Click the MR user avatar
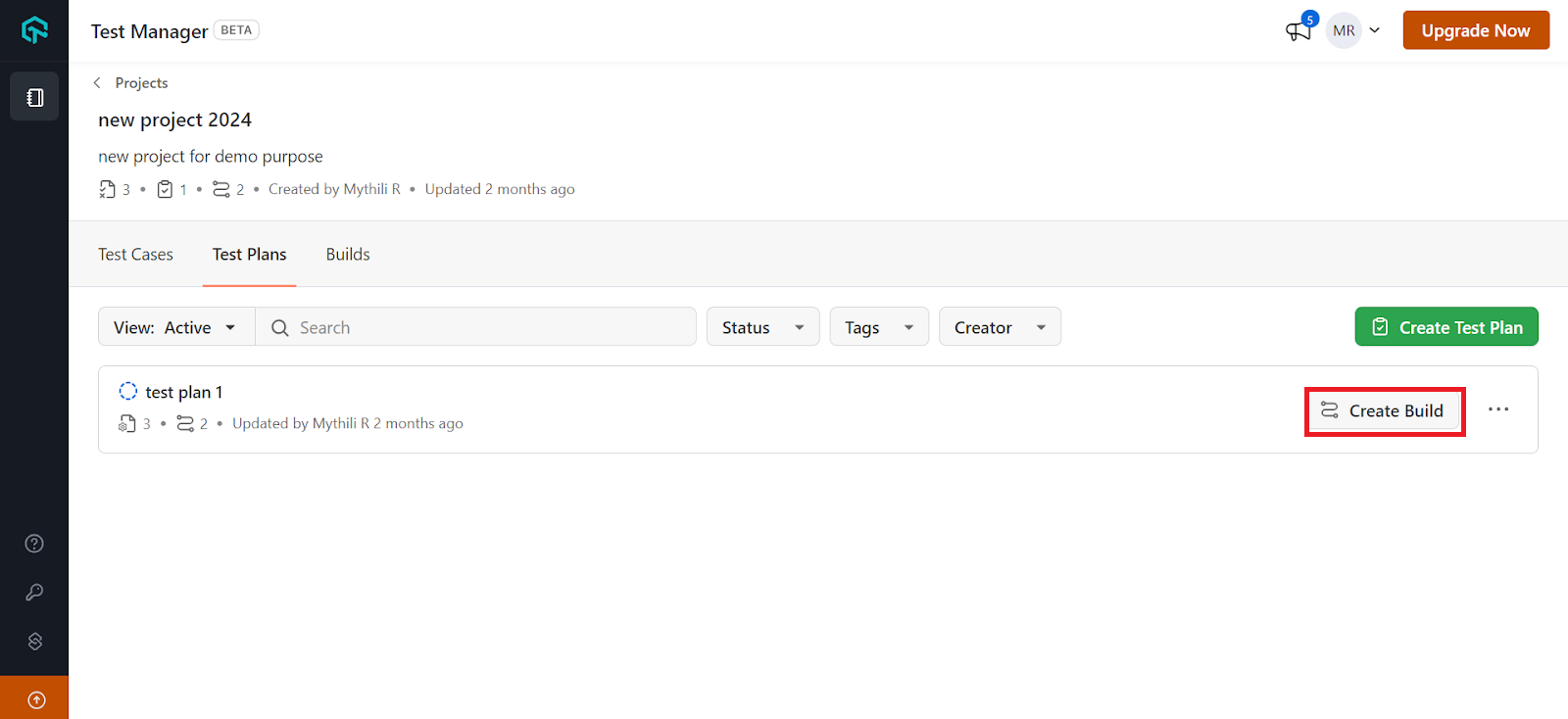 tap(1344, 30)
